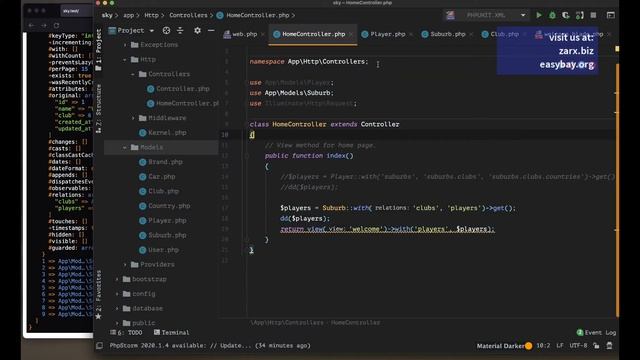Expand the Providers folder
The height and width of the screenshot is (360, 640).
[125, 264]
